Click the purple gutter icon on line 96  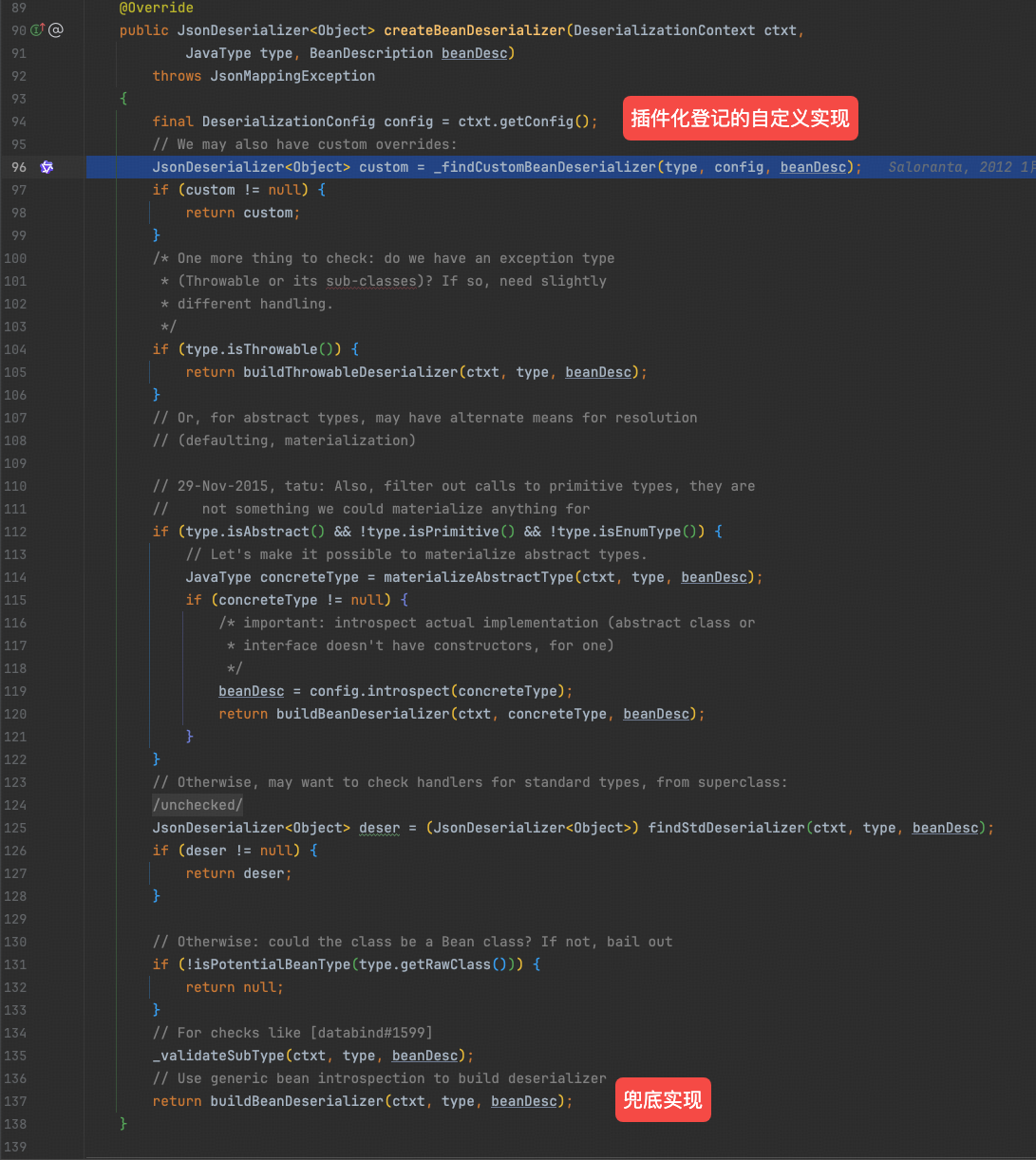pos(47,167)
